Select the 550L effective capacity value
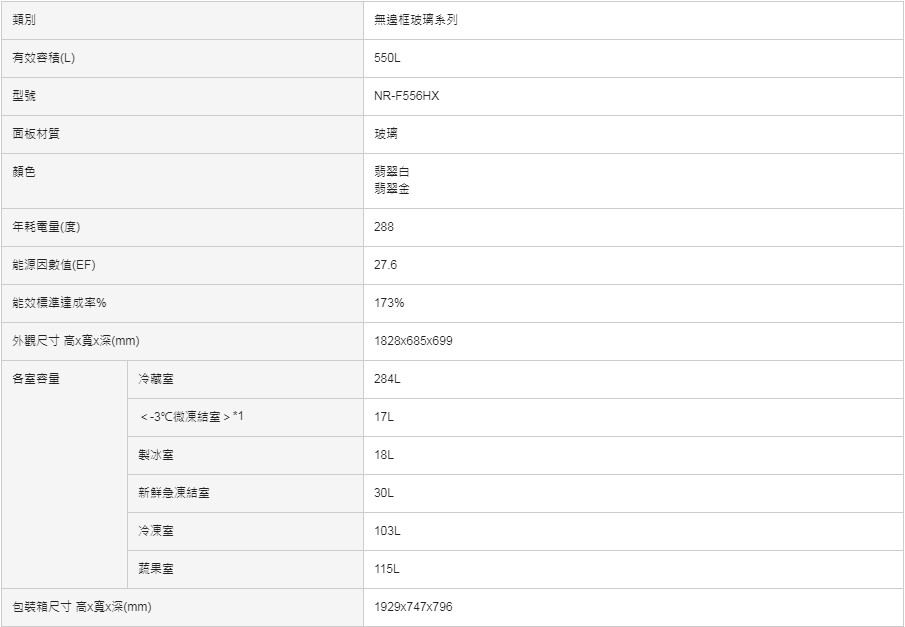The height and width of the screenshot is (627, 905). coord(387,58)
